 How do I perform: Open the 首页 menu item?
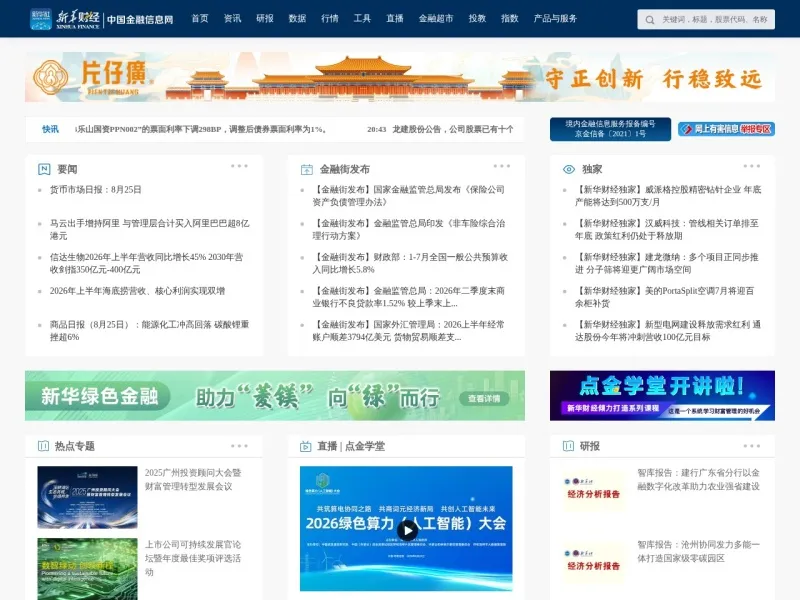(x=200, y=18)
